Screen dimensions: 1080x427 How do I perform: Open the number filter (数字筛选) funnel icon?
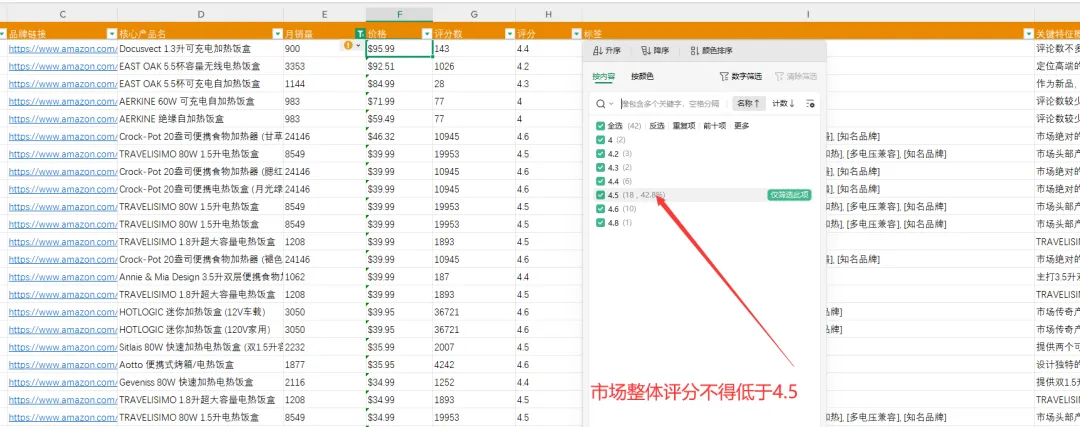(723, 76)
